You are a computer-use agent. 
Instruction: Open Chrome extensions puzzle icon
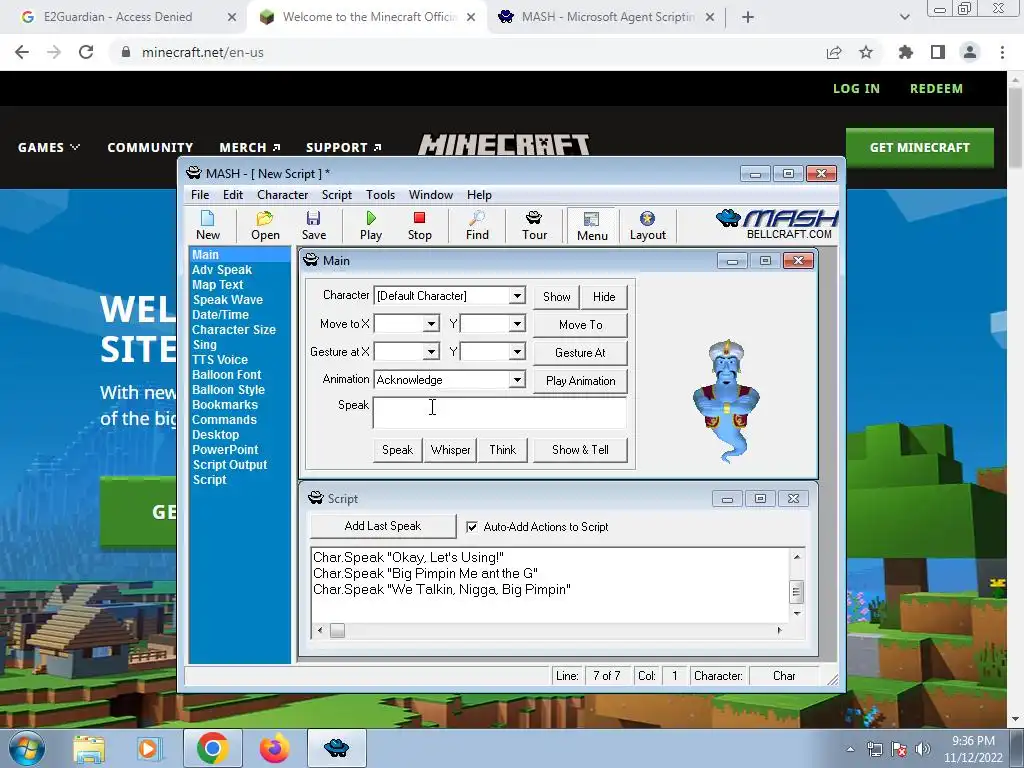(906, 52)
